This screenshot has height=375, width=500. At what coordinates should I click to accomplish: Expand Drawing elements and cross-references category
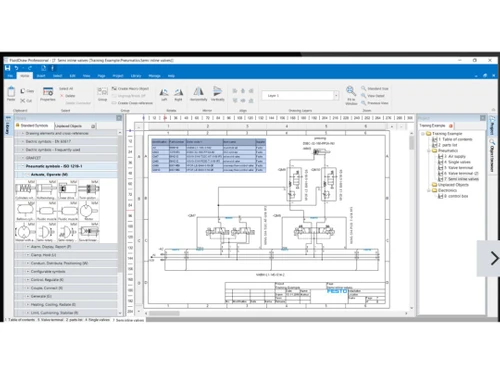click(x=66, y=133)
